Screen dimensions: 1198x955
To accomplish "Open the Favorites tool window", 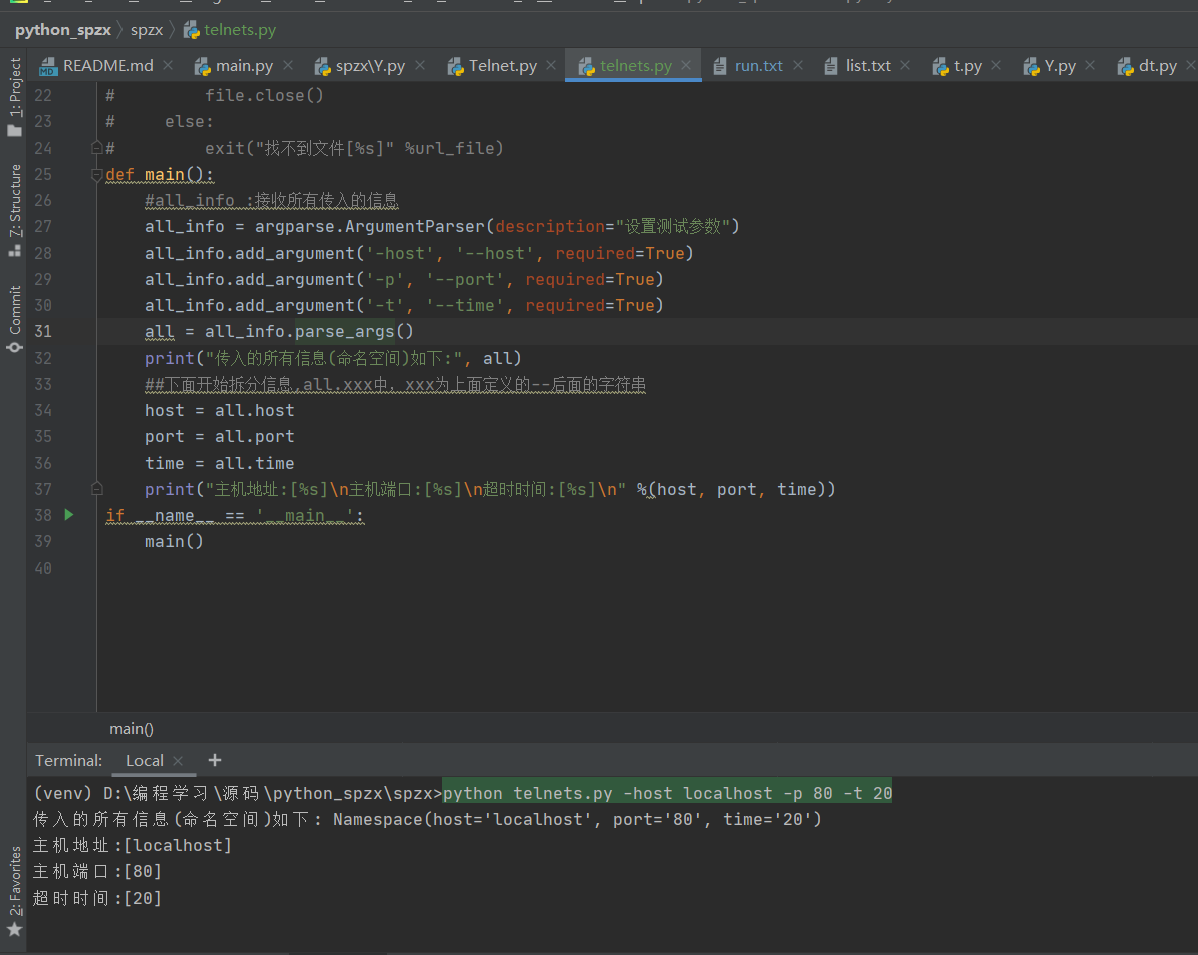I will (x=15, y=890).
